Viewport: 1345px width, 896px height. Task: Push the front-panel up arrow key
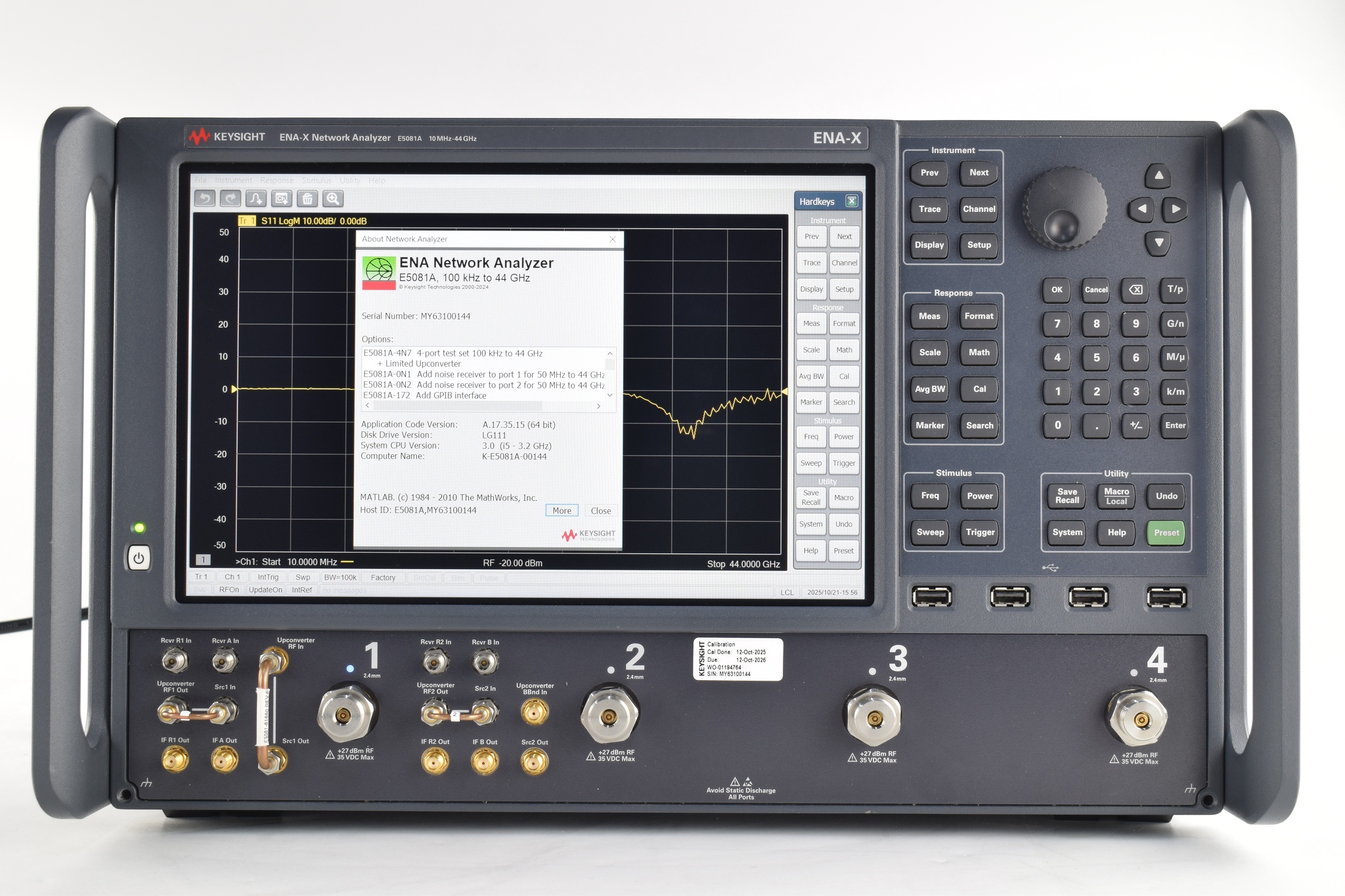1158,175
